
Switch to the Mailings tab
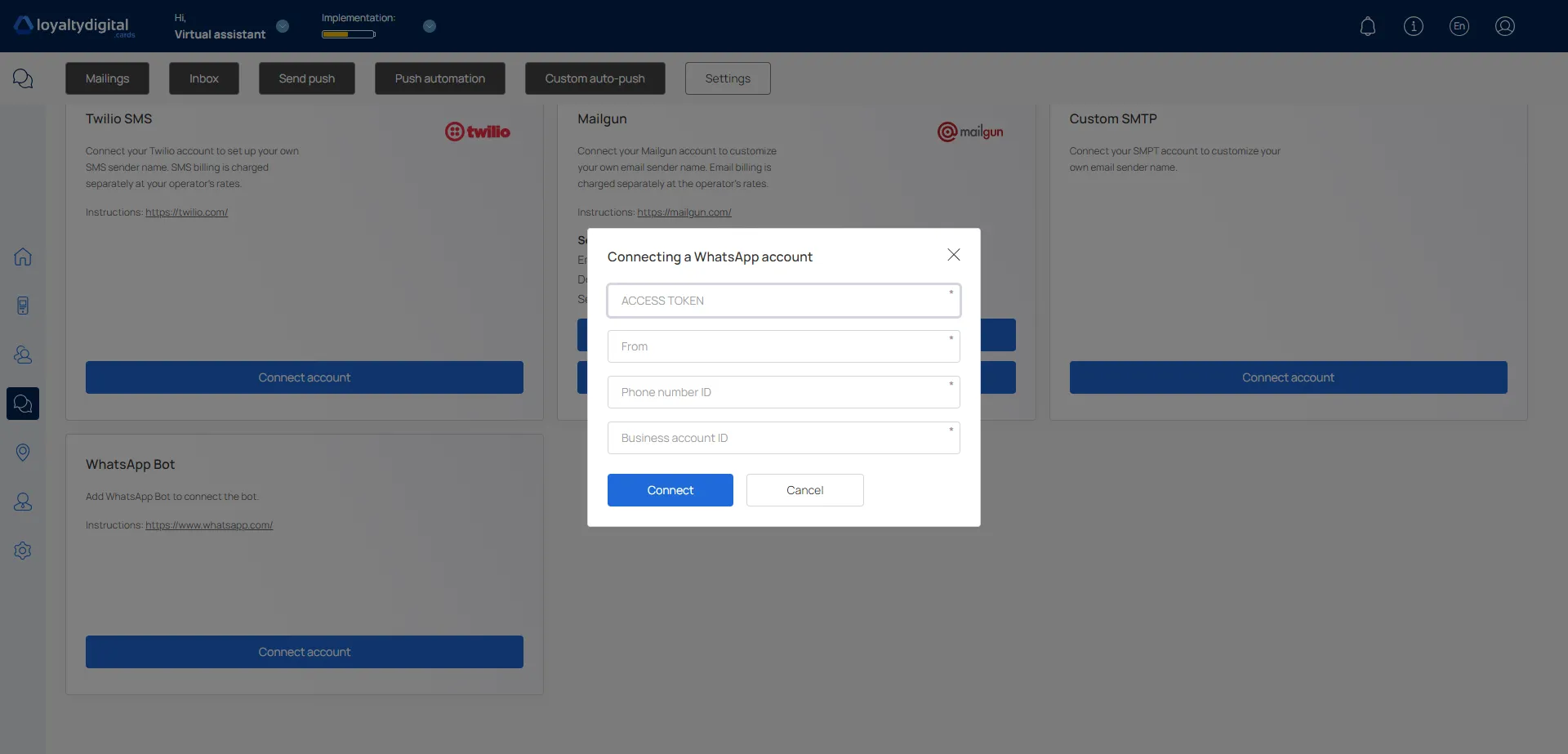tap(107, 78)
